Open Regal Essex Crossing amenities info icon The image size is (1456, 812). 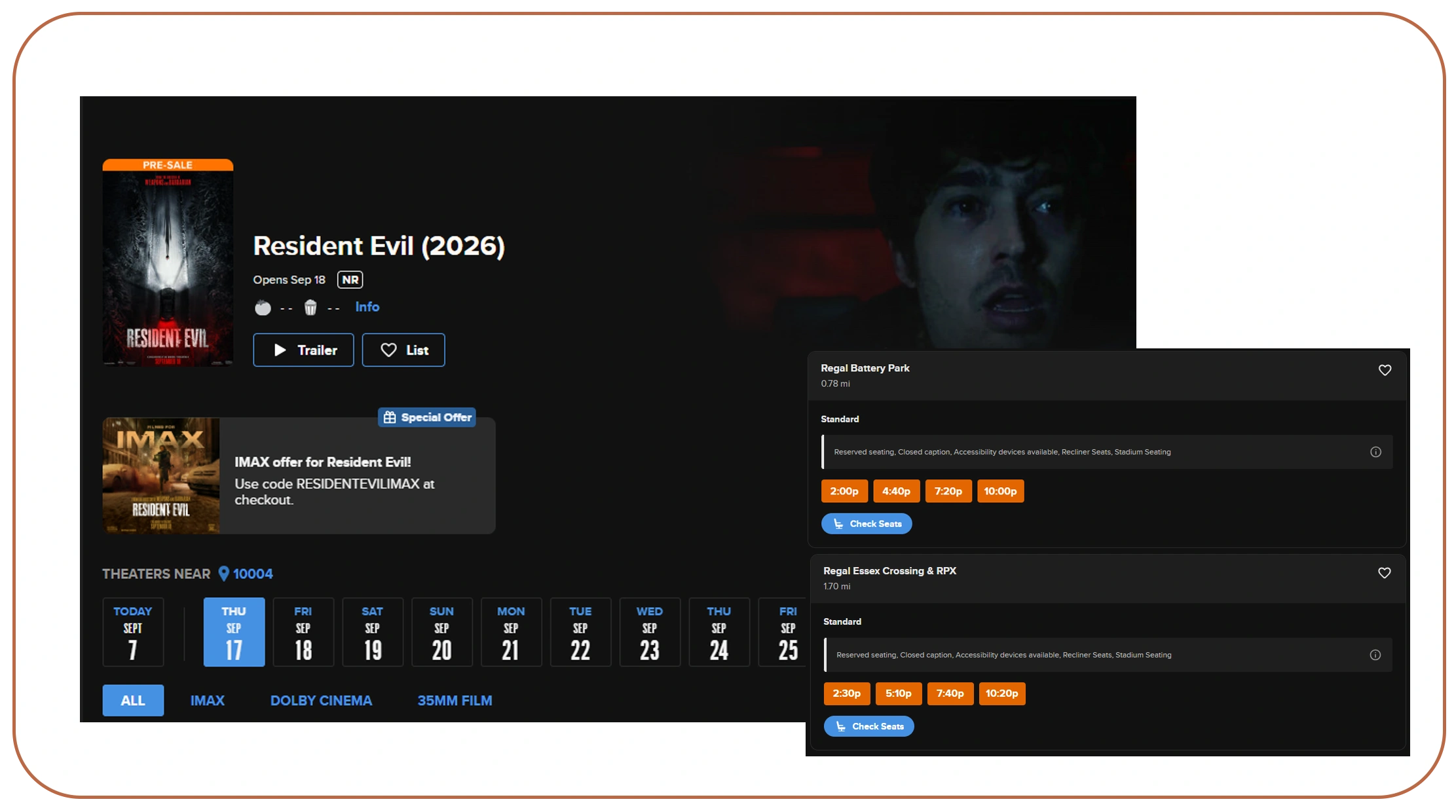pyautogui.click(x=1375, y=655)
